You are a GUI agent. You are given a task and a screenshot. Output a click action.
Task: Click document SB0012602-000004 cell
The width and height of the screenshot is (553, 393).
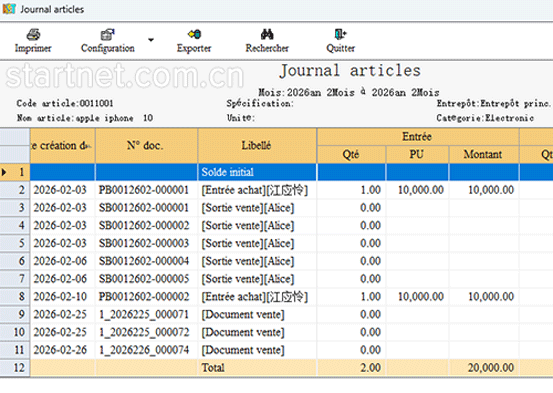click(146, 261)
